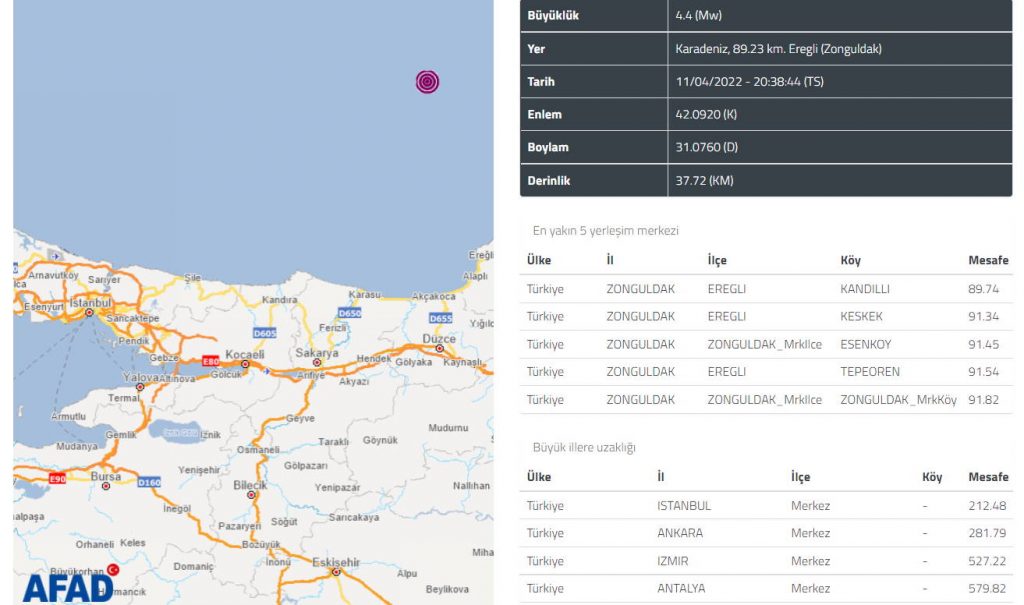
Task: Click the red E80 road shield
Action: click(x=210, y=361)
